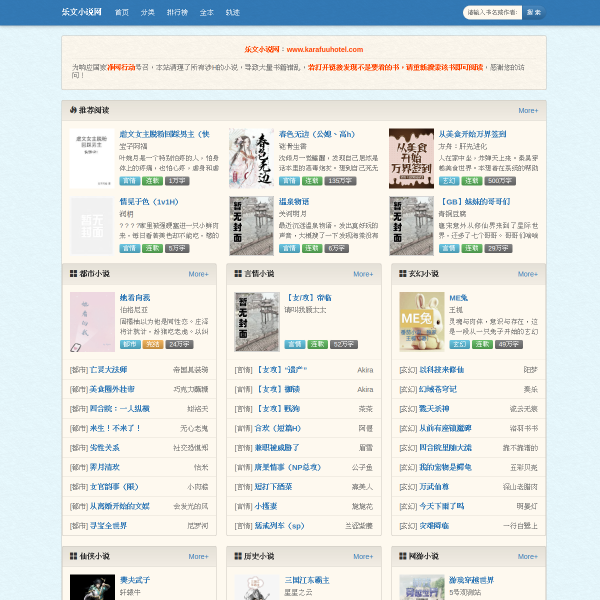This screenshot has height=600, width=600.
Task: Open the 三国江东霸主 cover thumbnail
Action: pos(257,587)
